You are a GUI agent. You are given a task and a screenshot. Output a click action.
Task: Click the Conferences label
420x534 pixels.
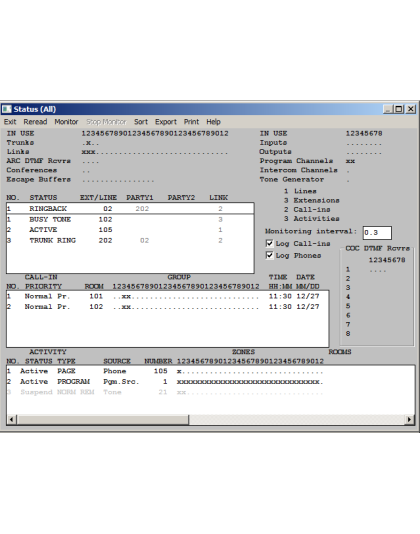coord(32,170)
